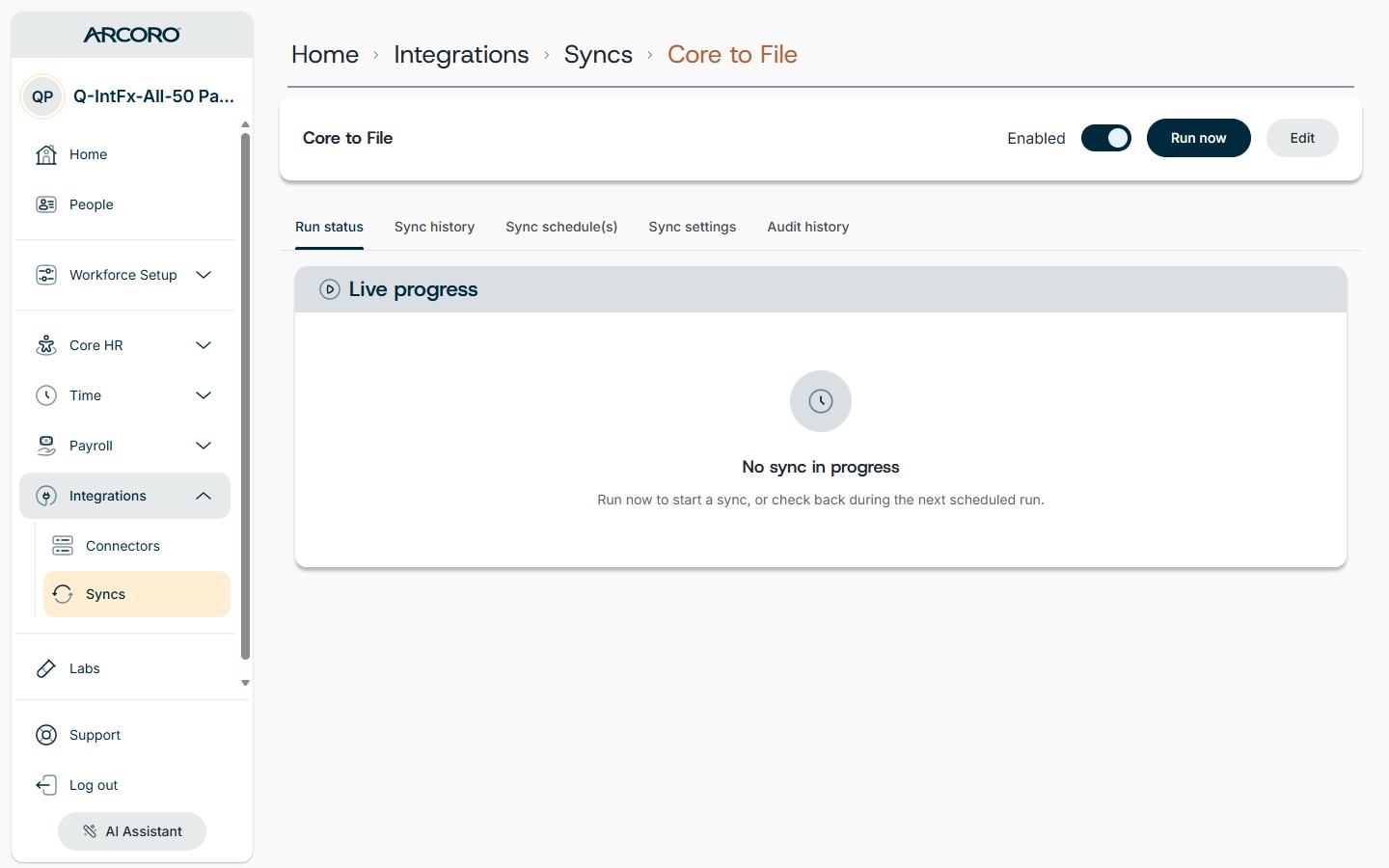The height and width of the screenshot is (868, 1389).
Task: Click the Time clock icon in sidebar
Action: point(46,395)
